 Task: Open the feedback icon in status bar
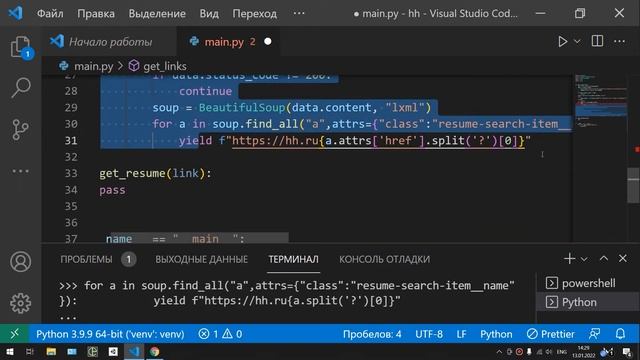pyautogui.click(x=594, y=334)
